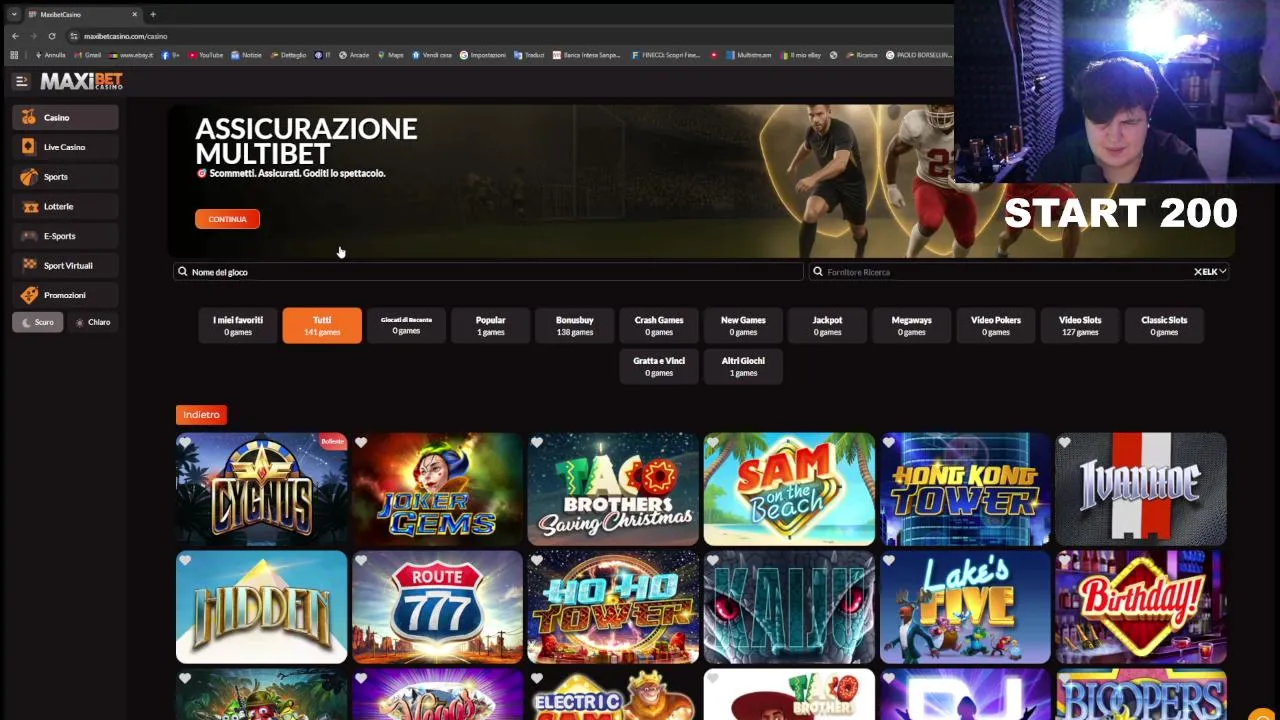
Task: Open the Hidden game thumbnail
Action: [x=261, y=607]
